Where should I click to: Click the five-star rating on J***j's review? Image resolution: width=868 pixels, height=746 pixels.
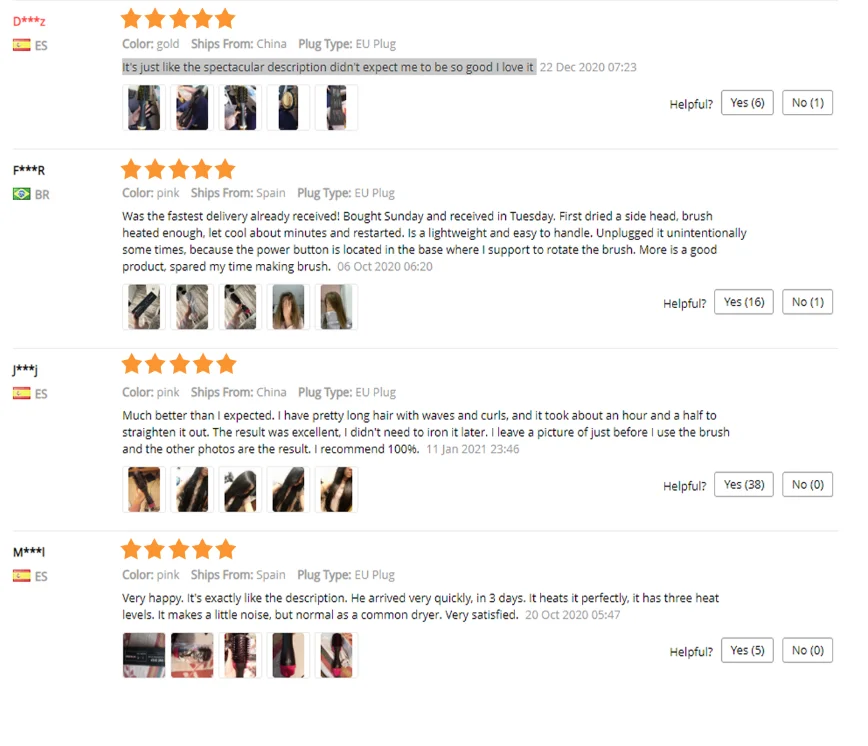[179, 364]
